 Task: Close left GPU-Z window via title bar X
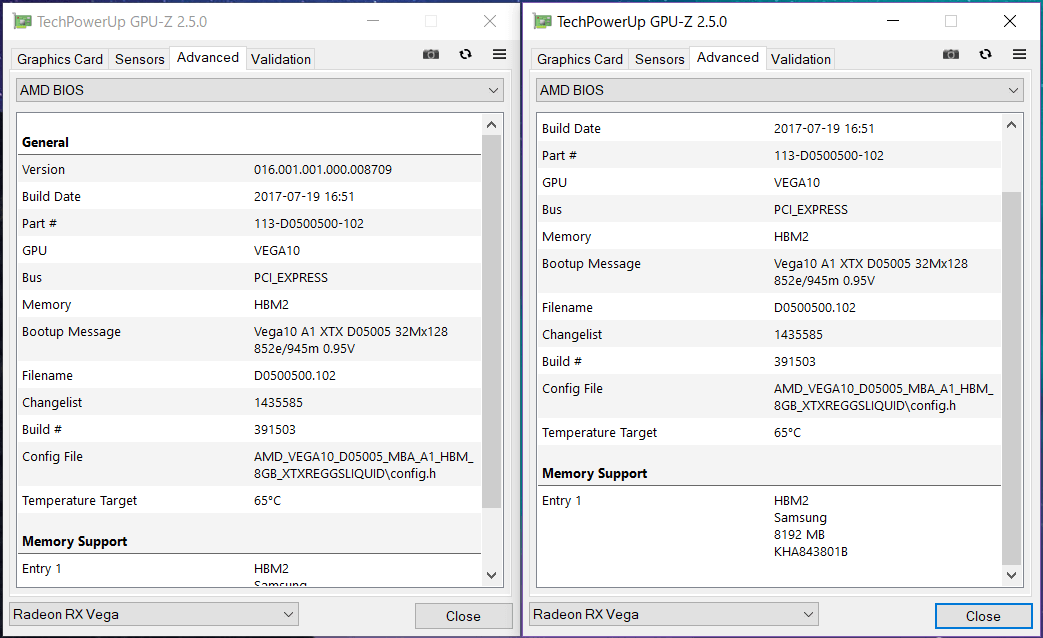pos(490,21)
